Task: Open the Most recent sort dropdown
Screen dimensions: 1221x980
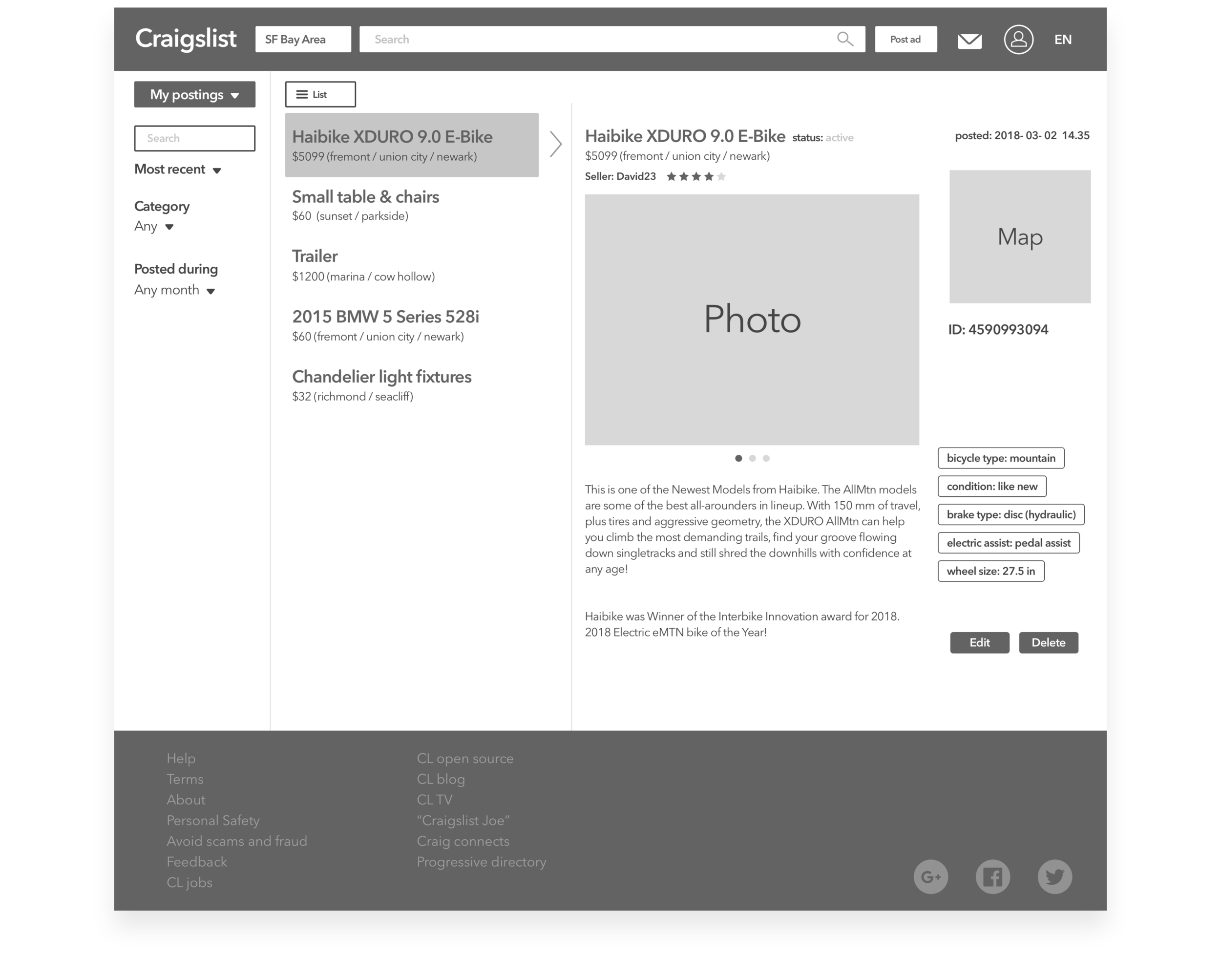Action: pos(177,170)
